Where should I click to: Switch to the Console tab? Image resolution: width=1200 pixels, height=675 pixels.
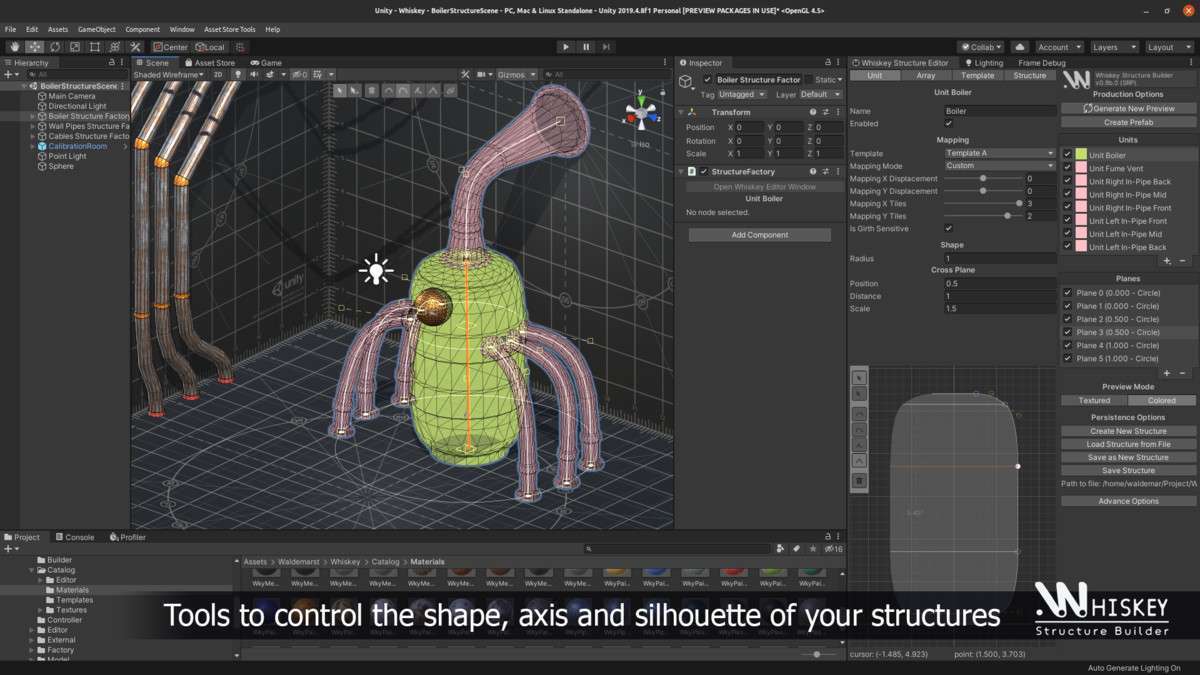tap(75, 537)
